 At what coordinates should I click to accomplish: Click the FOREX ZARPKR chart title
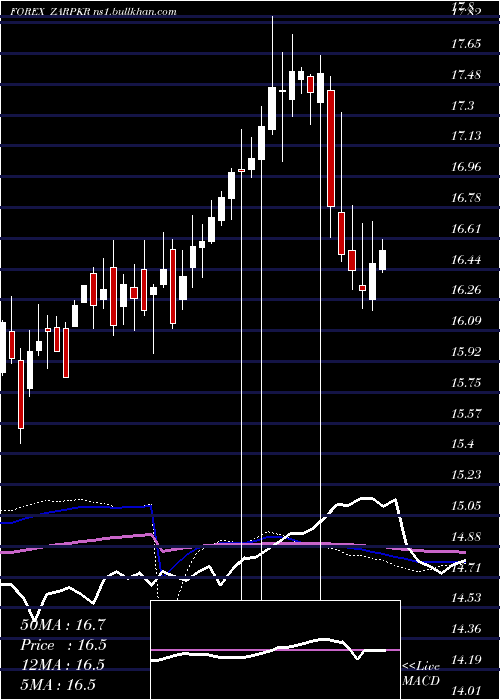click(x=93, y=12)
